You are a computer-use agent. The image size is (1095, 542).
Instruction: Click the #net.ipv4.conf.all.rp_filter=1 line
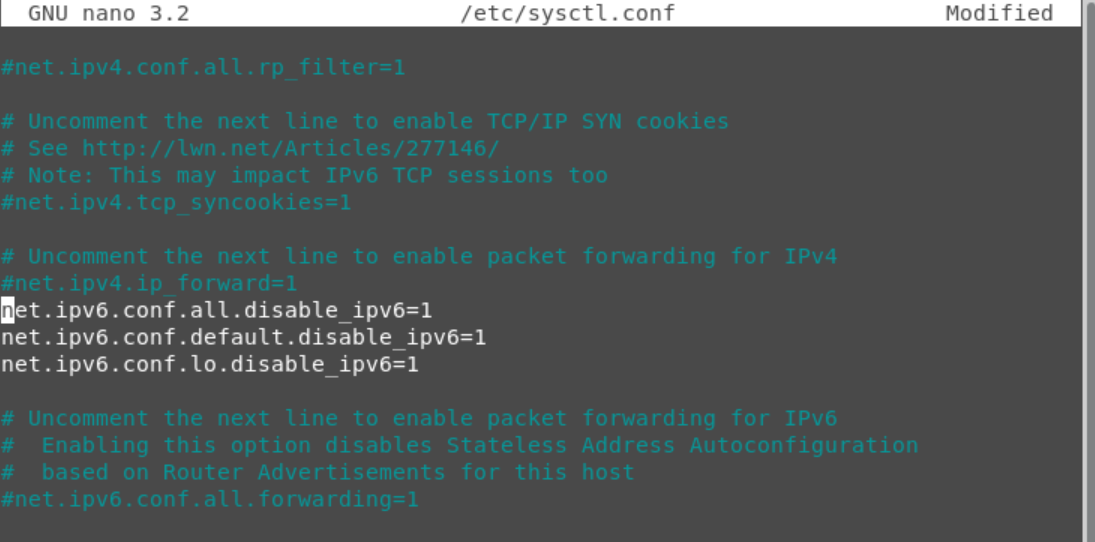tap(203, 68)
